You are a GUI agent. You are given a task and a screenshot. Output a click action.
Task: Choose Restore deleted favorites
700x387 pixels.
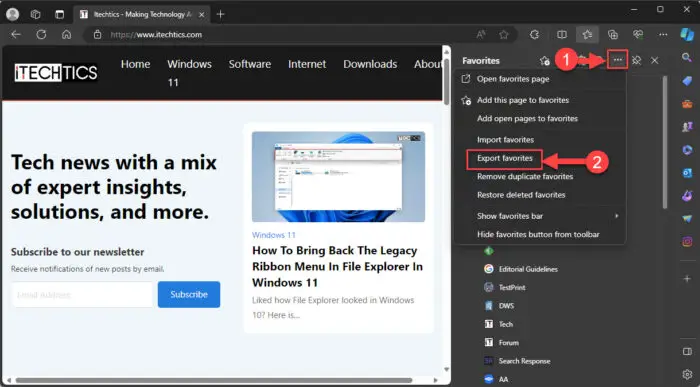[x=540, y=195]
